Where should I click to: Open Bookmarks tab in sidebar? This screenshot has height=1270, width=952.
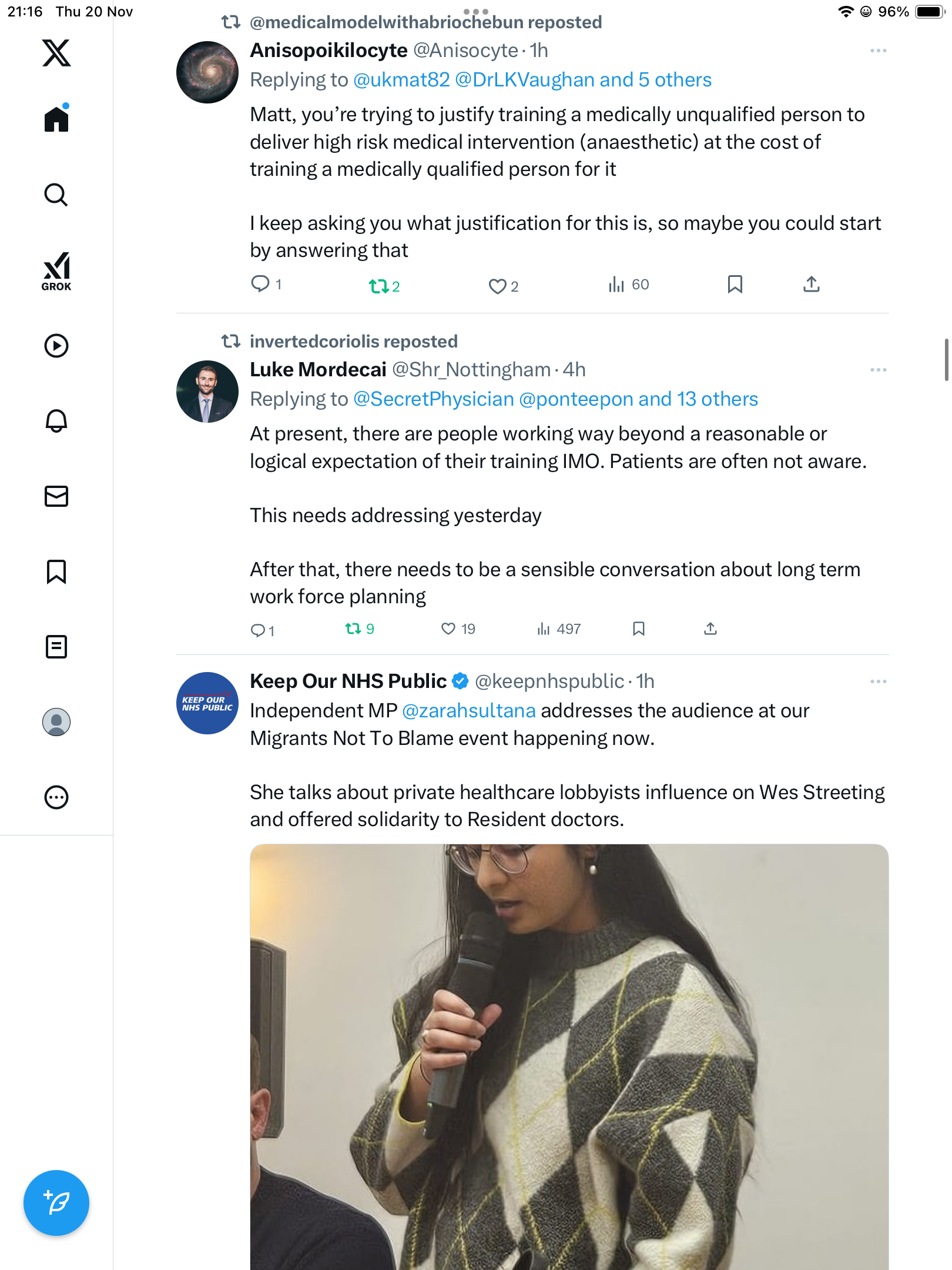[56, 571]
